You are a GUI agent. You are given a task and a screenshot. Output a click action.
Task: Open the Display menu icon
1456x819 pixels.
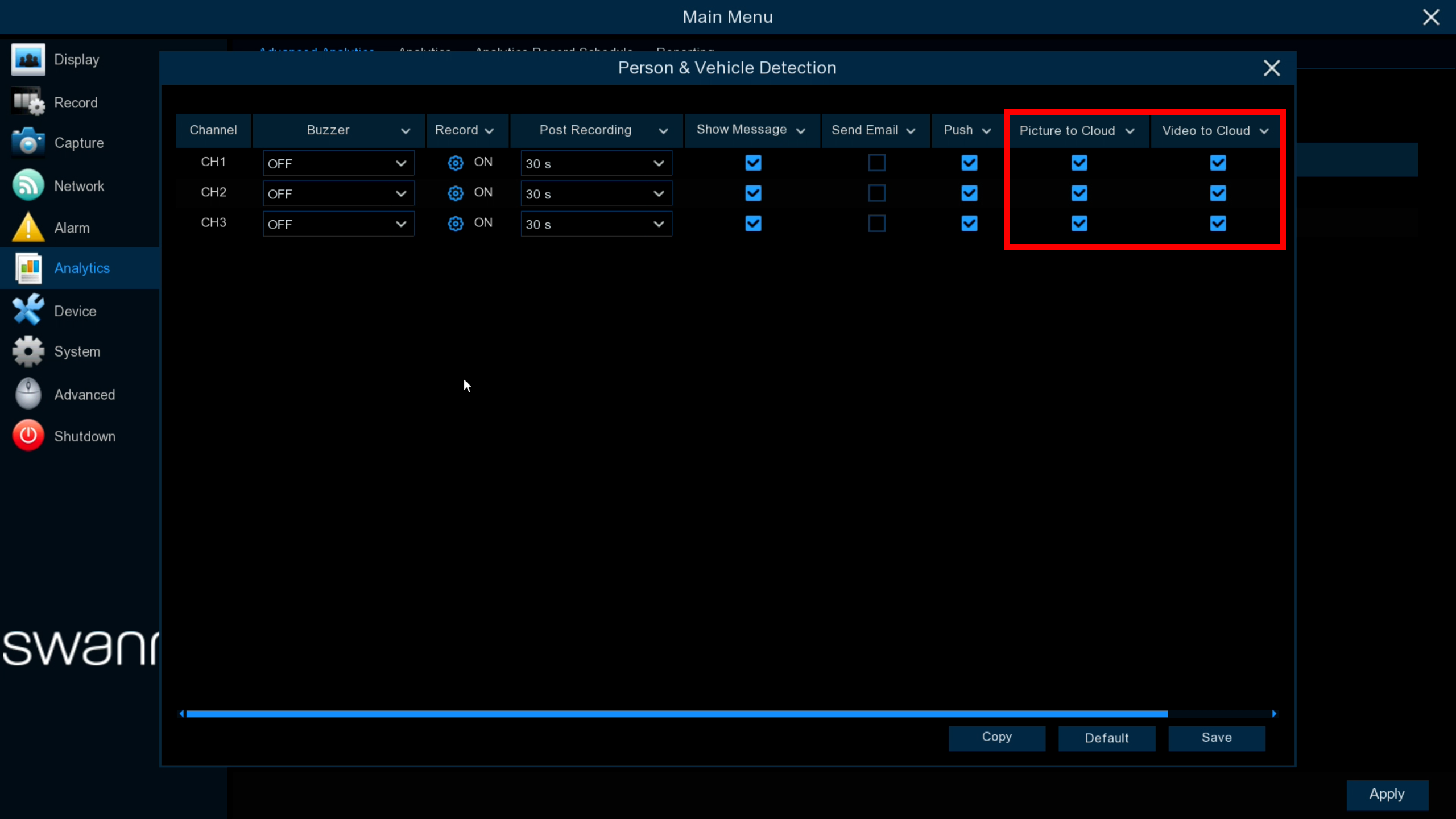coord(28,60)
